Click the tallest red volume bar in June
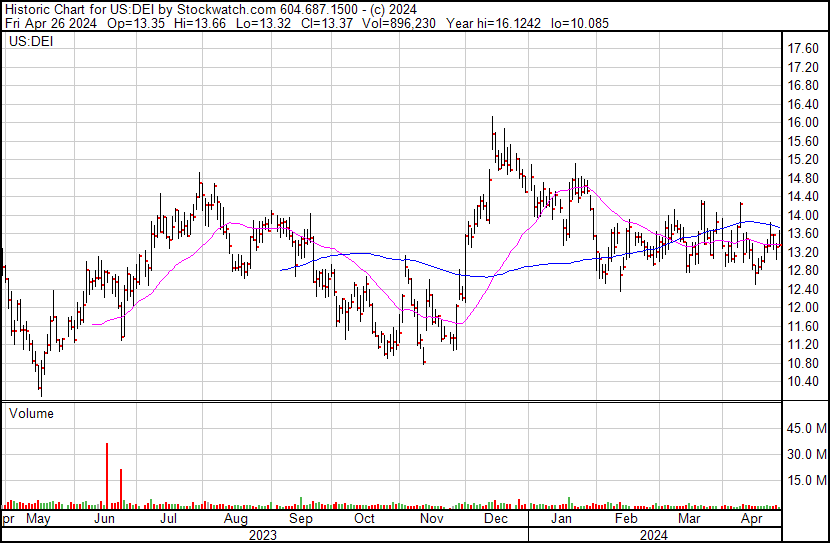830x543 pixels. coord(107,476)
